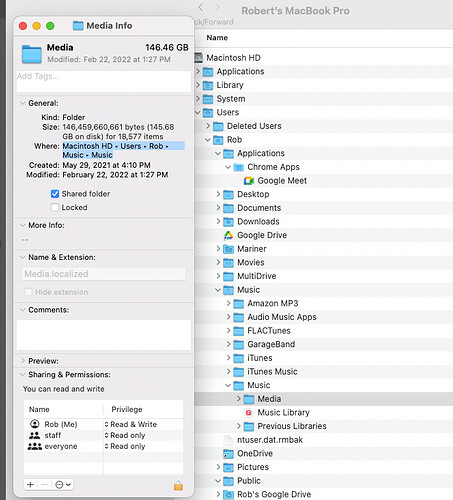Select the iTunes Music folder row
The width and height of the screenshot is (453, 500).
coord(323,372)
